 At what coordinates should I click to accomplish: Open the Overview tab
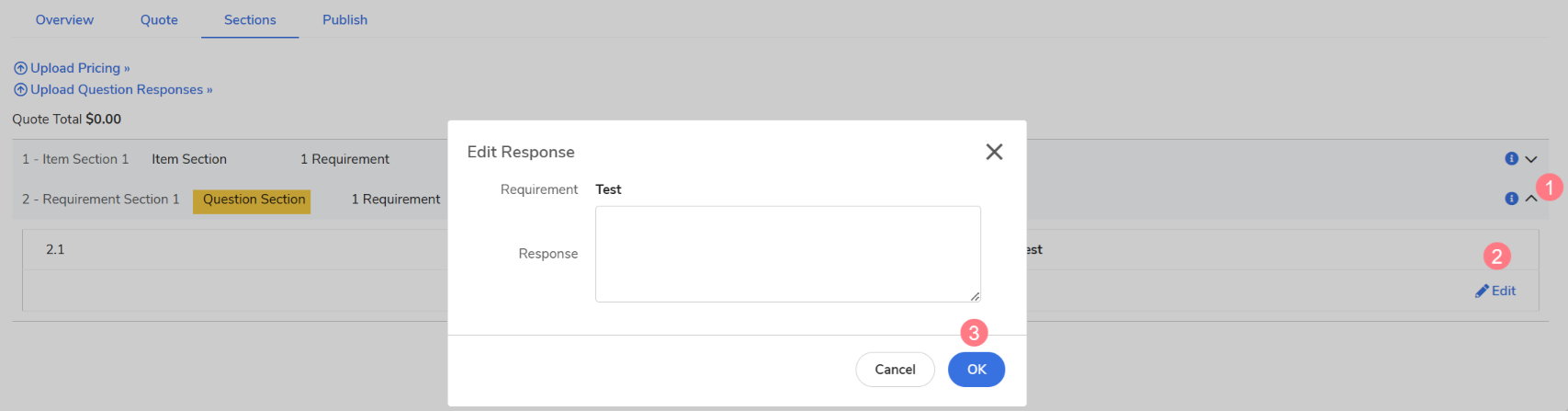(64, 19)
